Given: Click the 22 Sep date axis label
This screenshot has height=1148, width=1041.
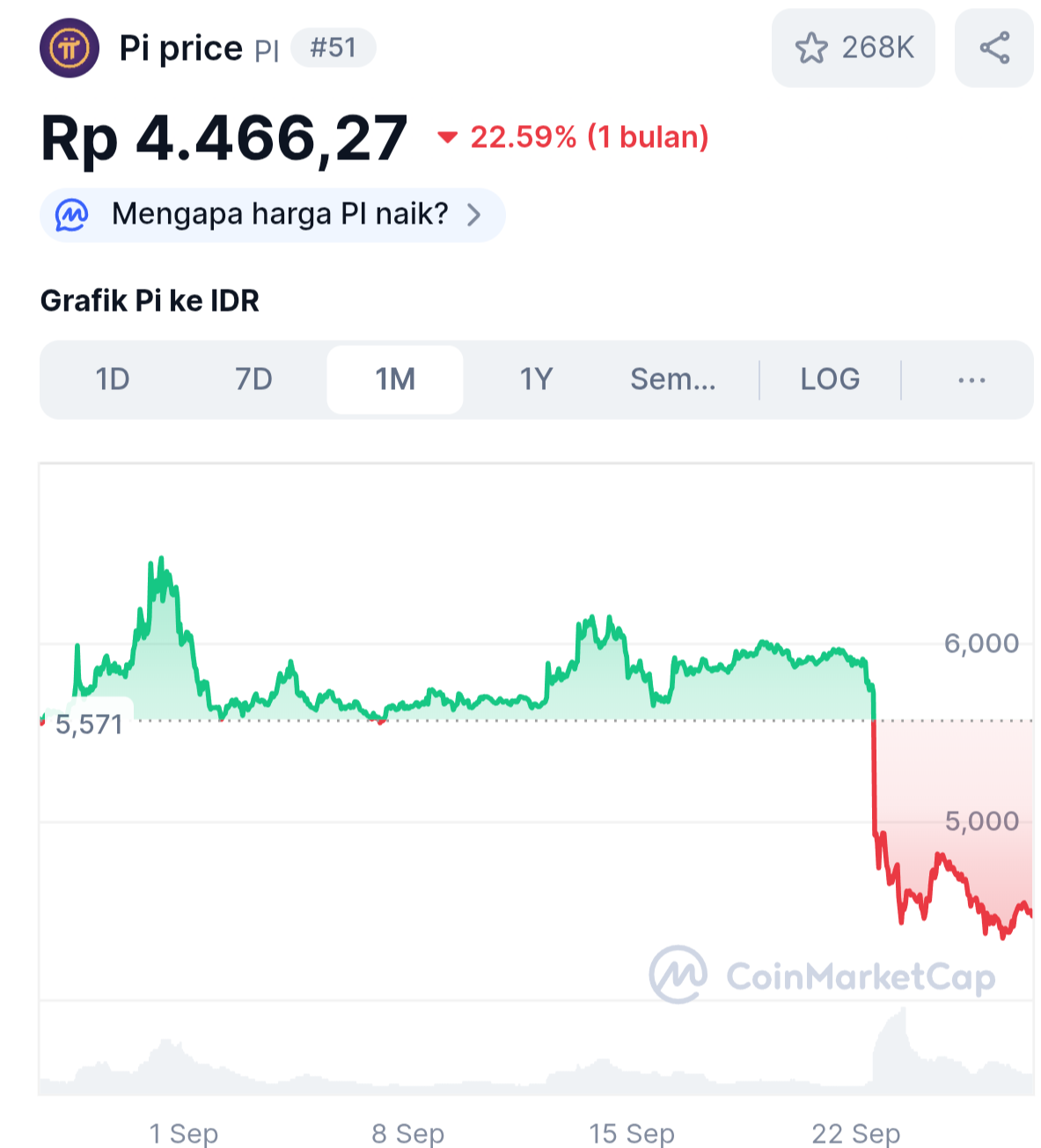Looking at the screenshot, I should click(x=855, y=1133).
